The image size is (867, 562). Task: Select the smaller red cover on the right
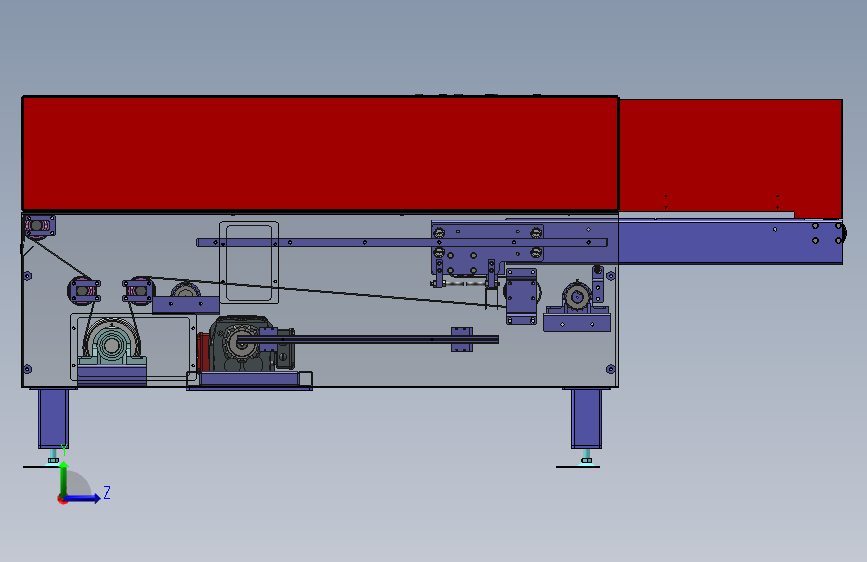pos(730,158)
